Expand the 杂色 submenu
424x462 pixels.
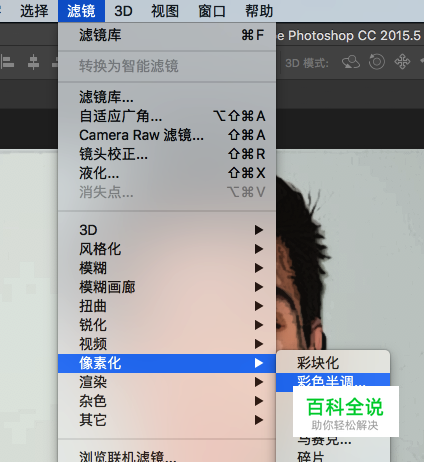coord(167,401)
